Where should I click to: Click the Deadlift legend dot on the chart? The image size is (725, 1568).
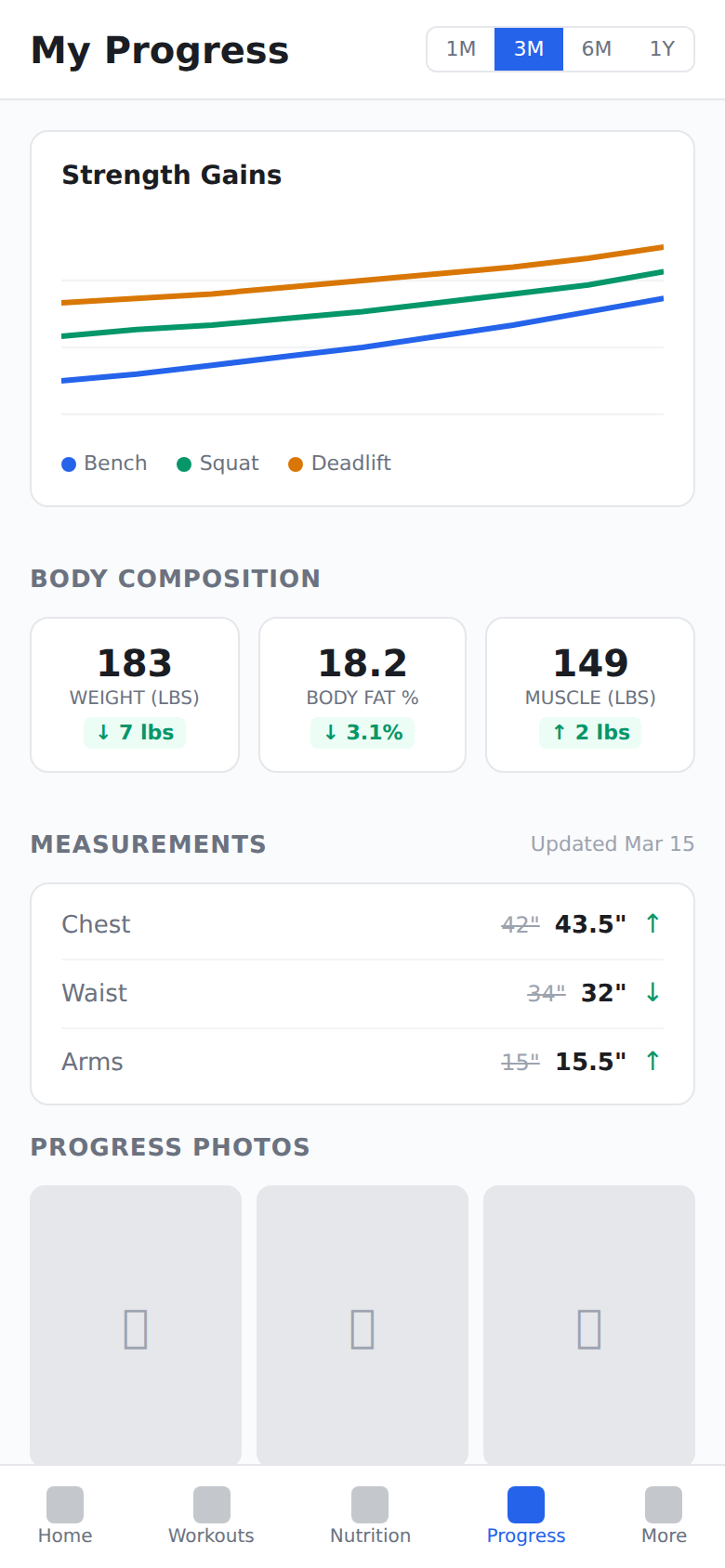coord(295,463)
